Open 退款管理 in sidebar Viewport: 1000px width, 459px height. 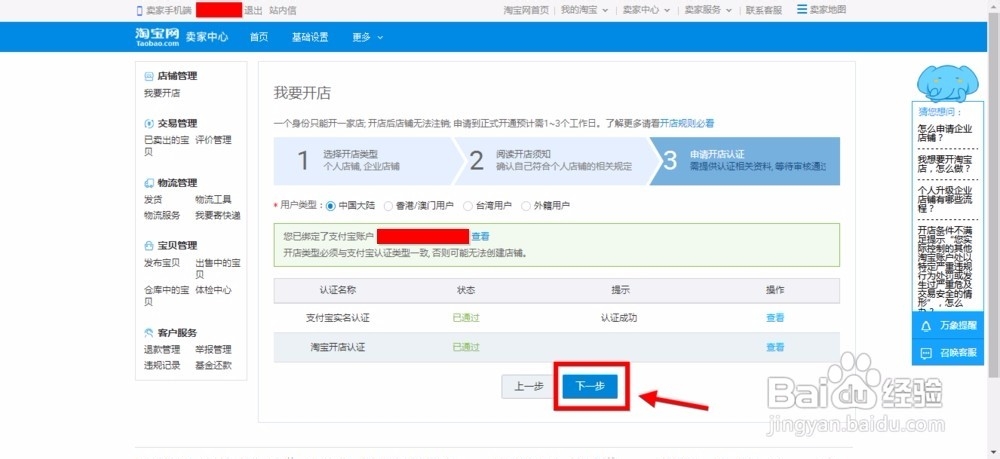pos(162,349)
